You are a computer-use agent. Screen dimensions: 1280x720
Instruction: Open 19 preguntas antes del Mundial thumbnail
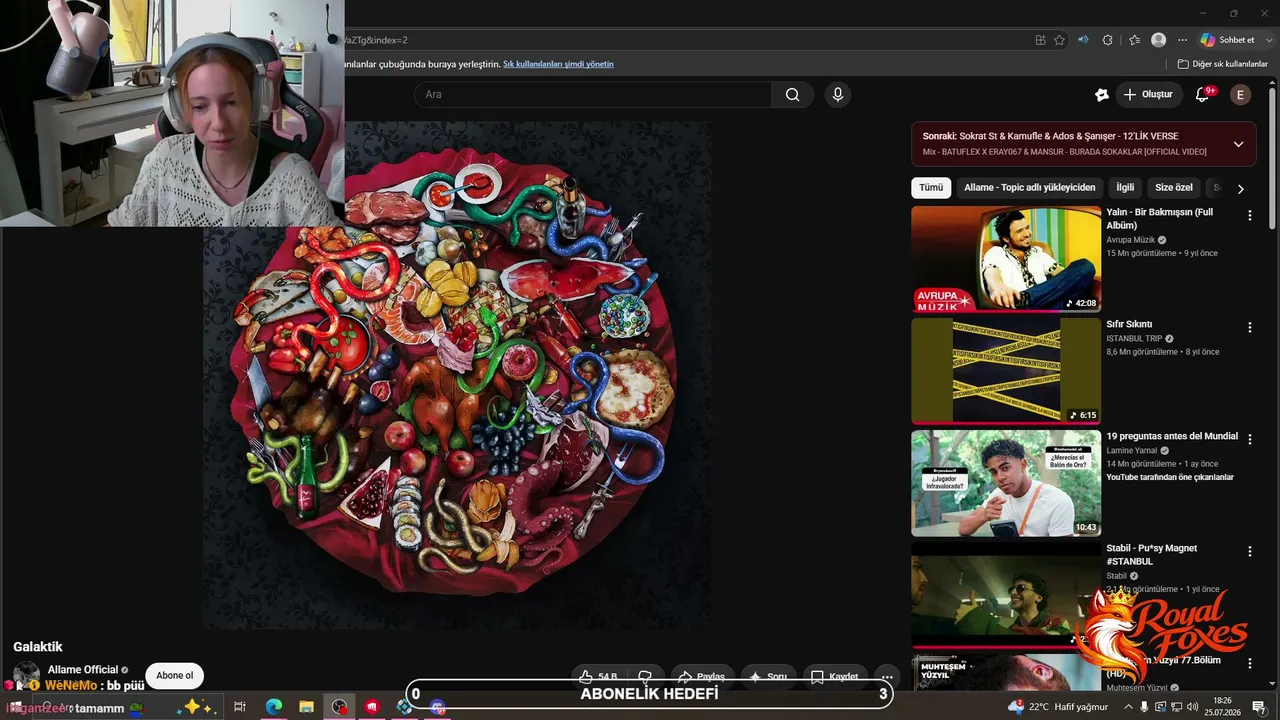coord(1006,483)
